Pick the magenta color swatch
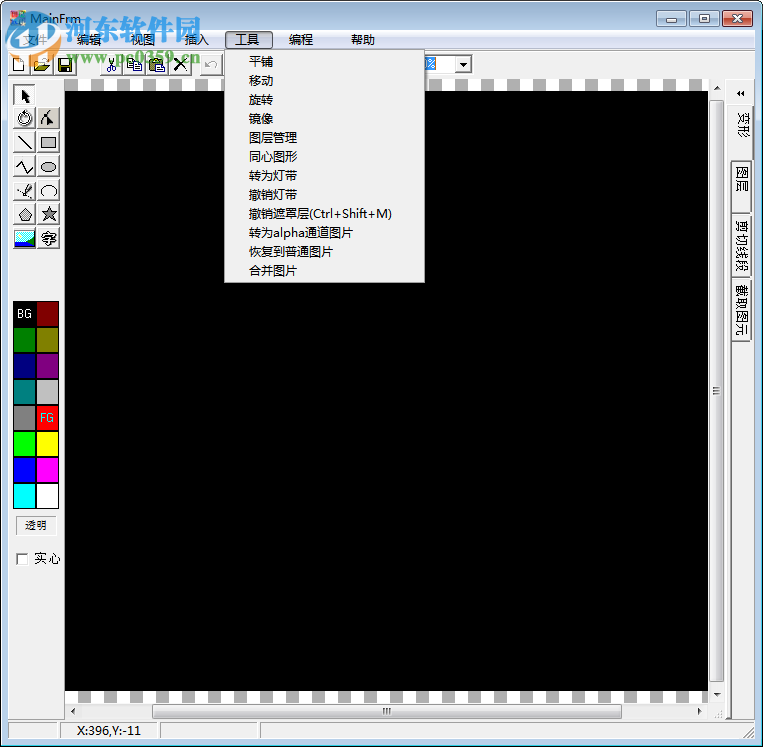Viewport: 763px width, 747px height. coord(47,470)
